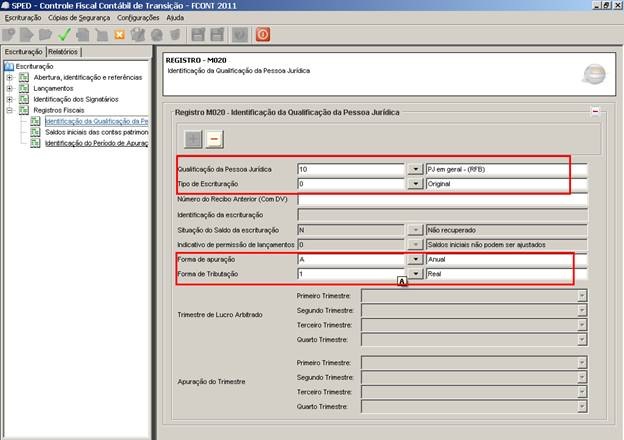Click the round help bubble icon in header
624x440 pixels.
[x=594, y=74]
